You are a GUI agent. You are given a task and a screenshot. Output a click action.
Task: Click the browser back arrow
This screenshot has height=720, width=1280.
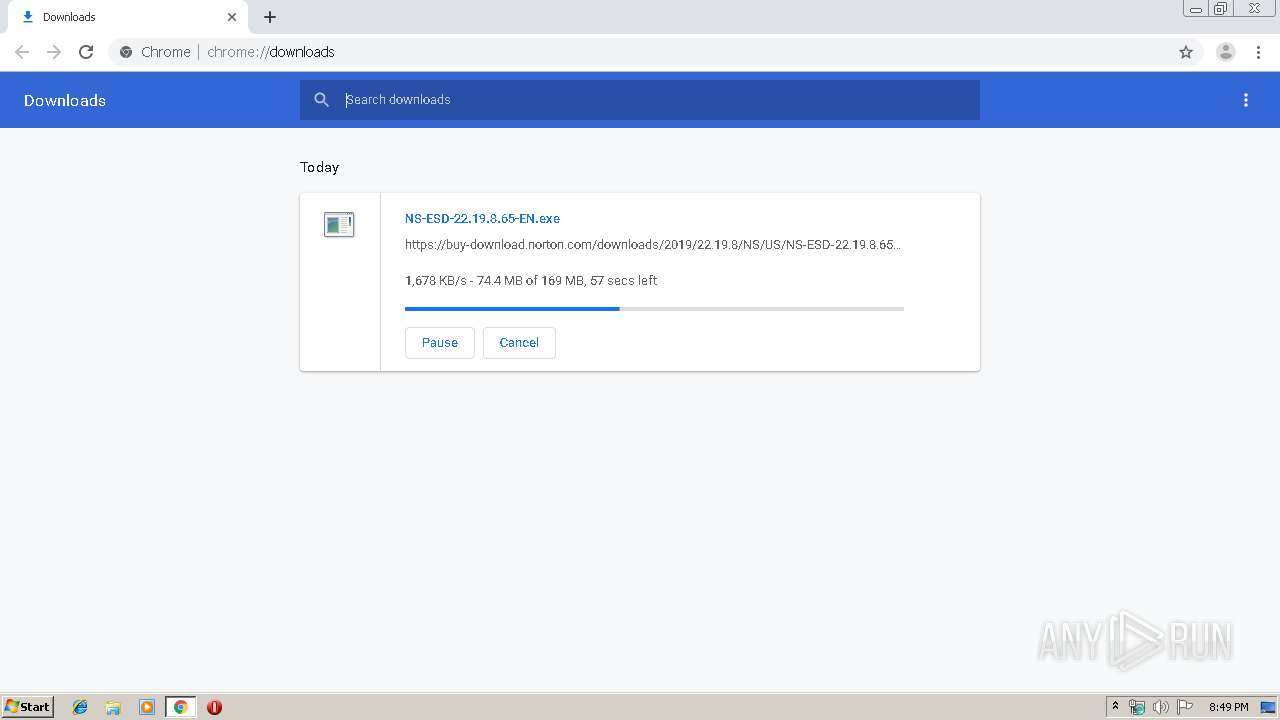pos(22,52)
